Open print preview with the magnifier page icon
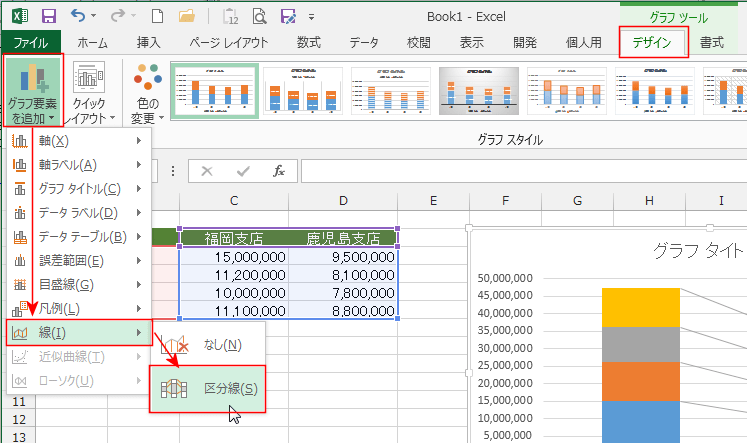The width and height of the screenshot is (747, 443). coord(259,16)
